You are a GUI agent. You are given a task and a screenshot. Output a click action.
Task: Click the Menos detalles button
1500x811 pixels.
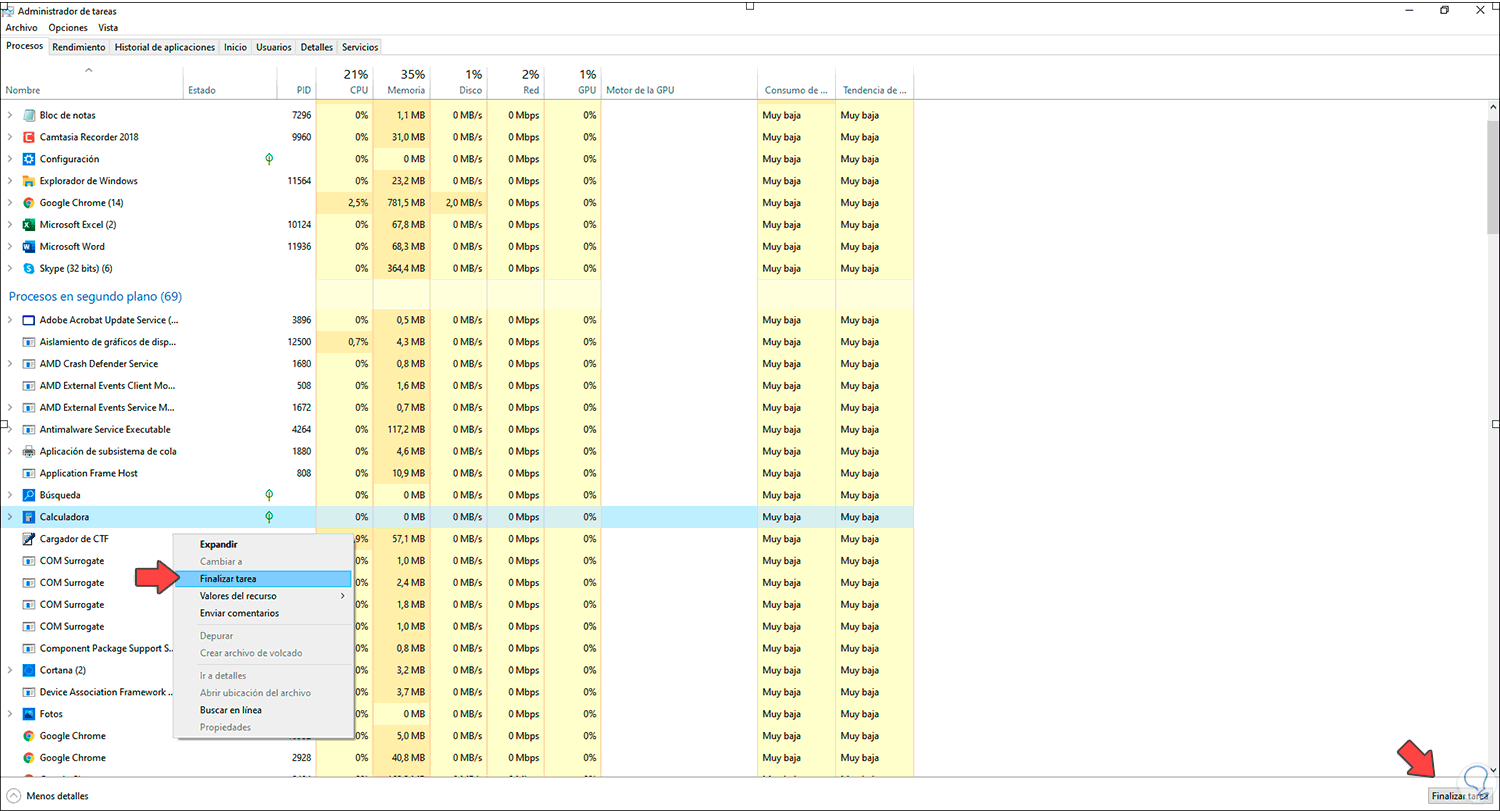click(x=48, y=796)
